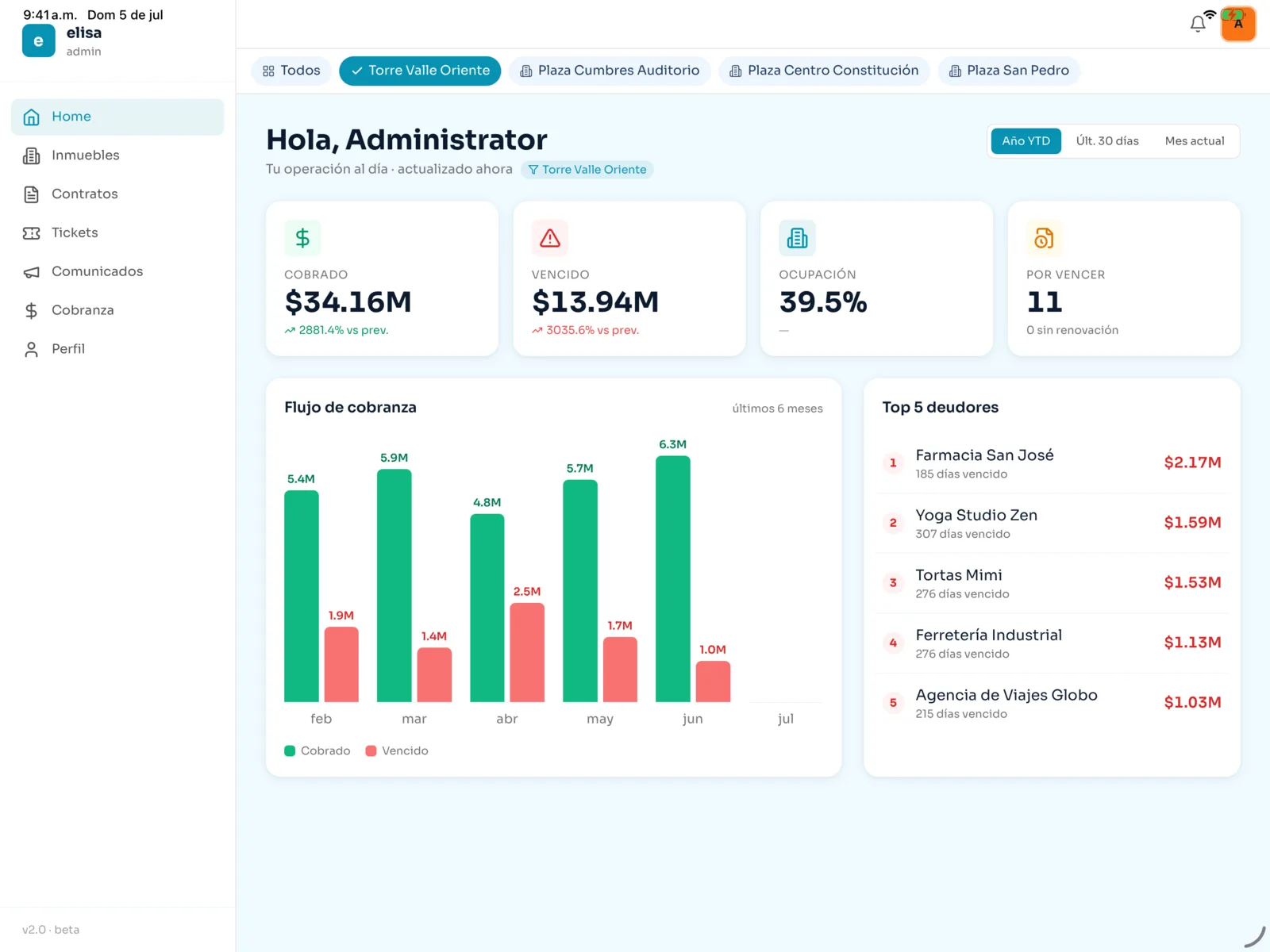Click the Cobranza dollar icon in sidebar

click(32, 311)
